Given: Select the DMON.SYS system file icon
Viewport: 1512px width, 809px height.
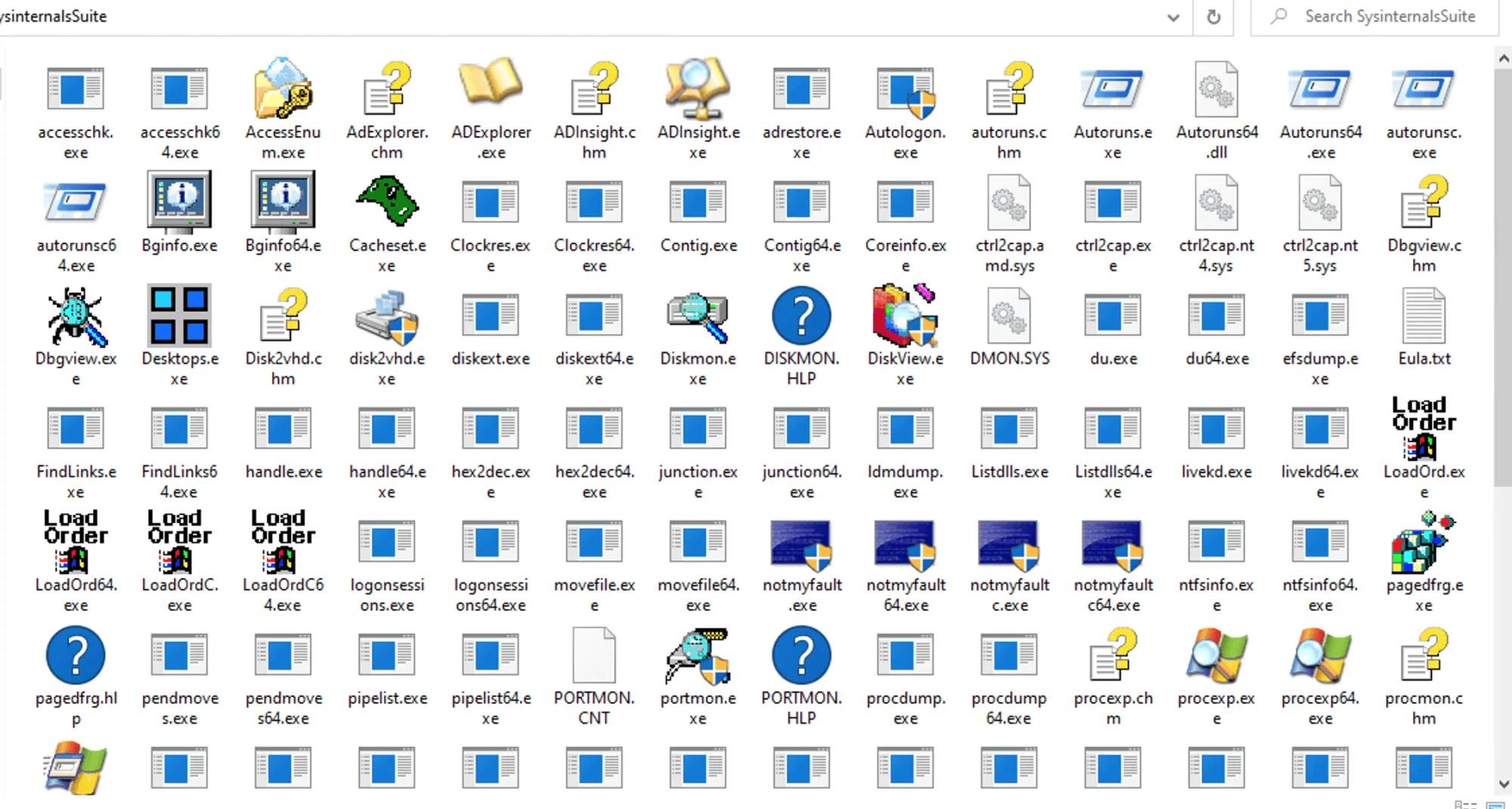Looking at the screenshot, I should pyautogui.click(x=1009, y=316).
